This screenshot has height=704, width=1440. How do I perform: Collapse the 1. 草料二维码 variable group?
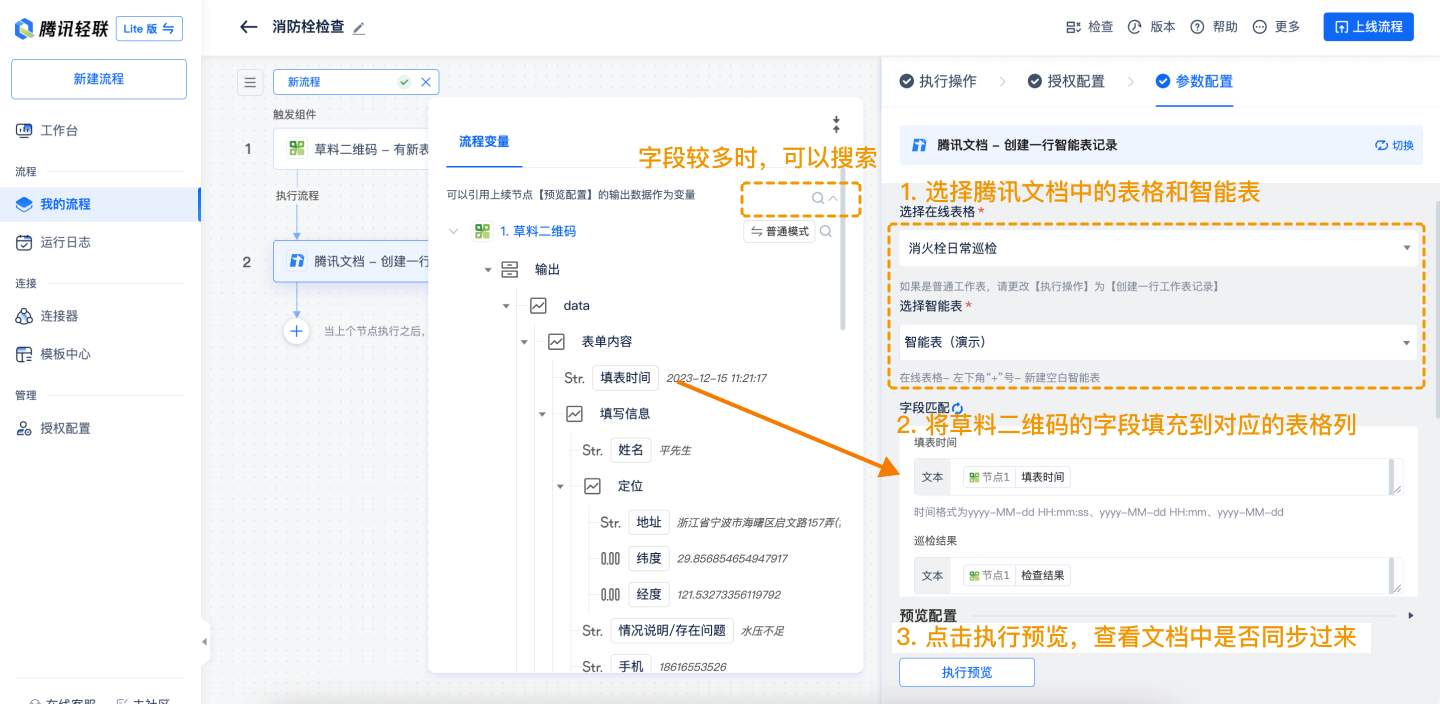coord(454,231)
